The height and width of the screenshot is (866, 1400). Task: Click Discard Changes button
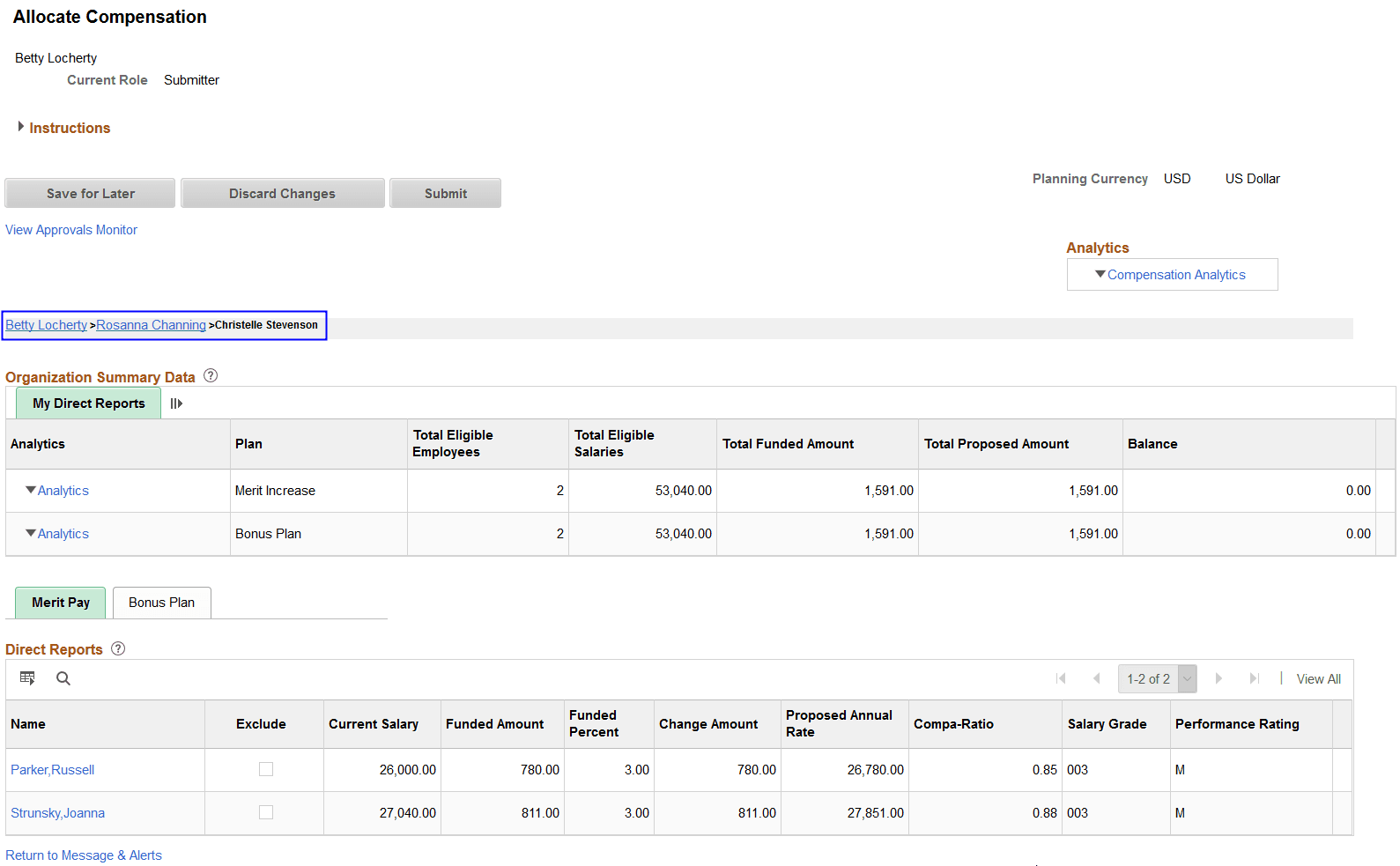coord(283,193)
